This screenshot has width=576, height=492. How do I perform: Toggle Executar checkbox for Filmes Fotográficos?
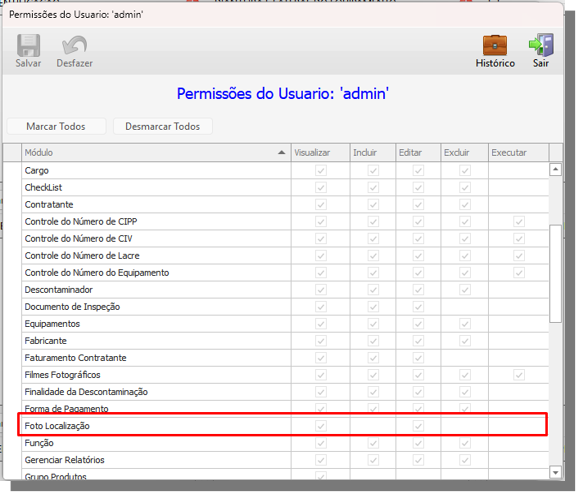point(519,375)
